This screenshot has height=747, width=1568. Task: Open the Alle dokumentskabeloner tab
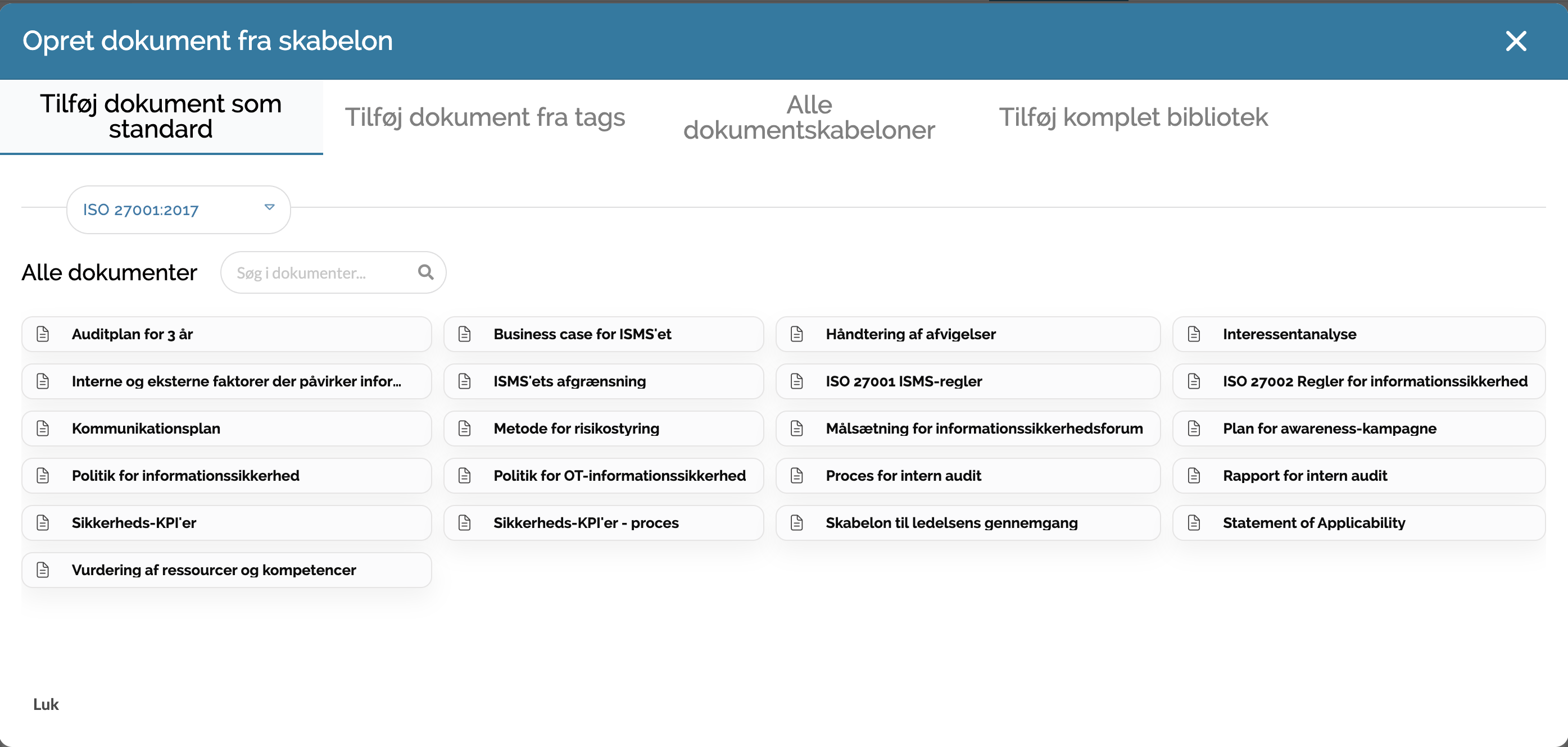(x=808, y=117)
